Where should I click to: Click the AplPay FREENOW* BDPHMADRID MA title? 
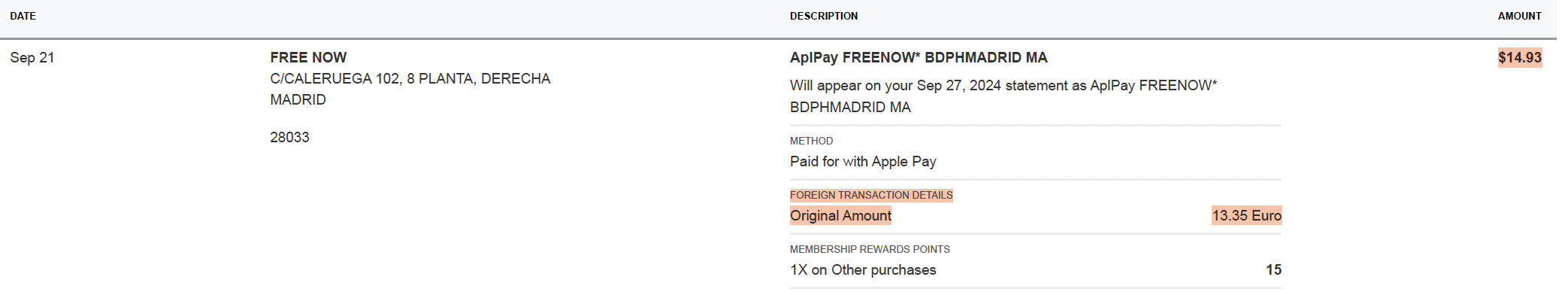pyautogui.click(x=919, y=58)
